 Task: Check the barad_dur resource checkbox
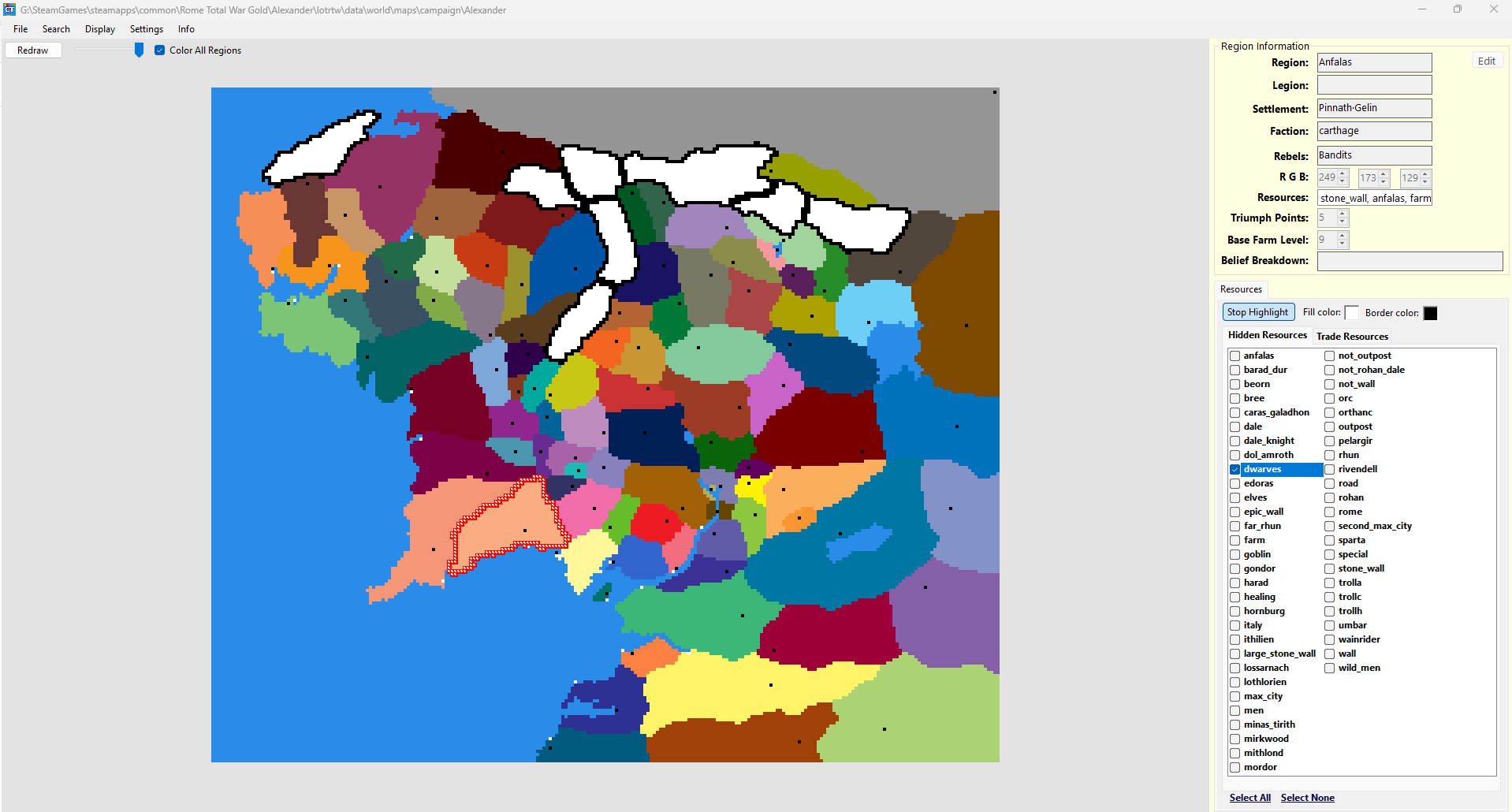coord(1235,371)
